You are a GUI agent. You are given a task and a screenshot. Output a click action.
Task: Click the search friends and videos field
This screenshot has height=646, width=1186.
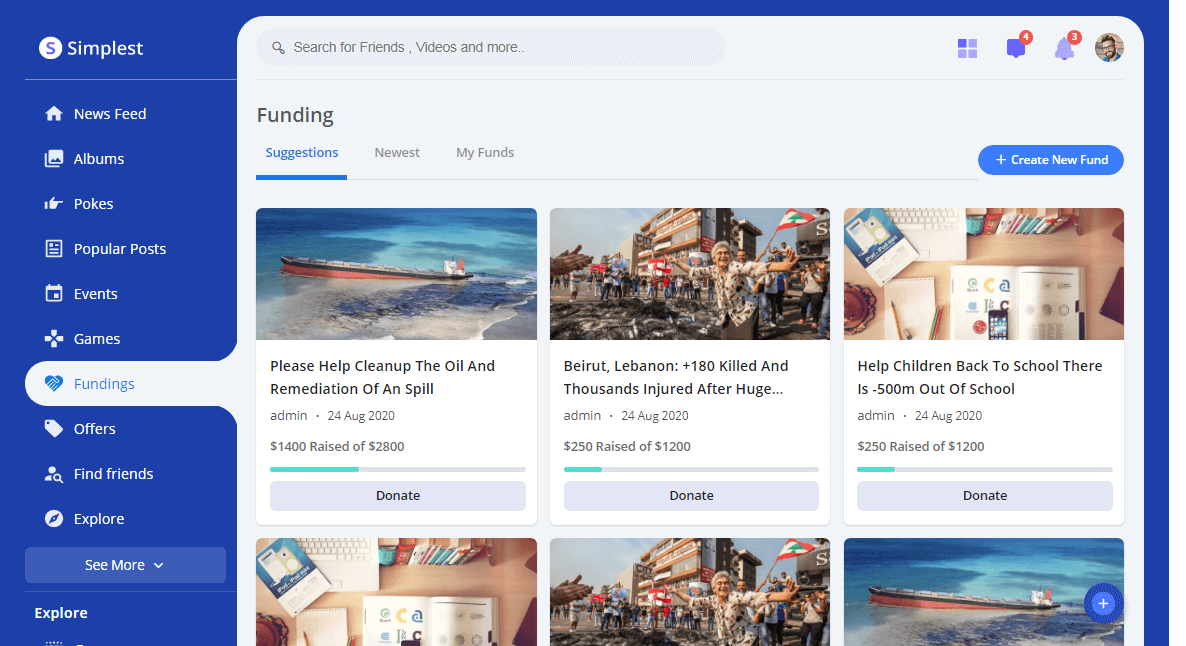(x=490, y=47)
